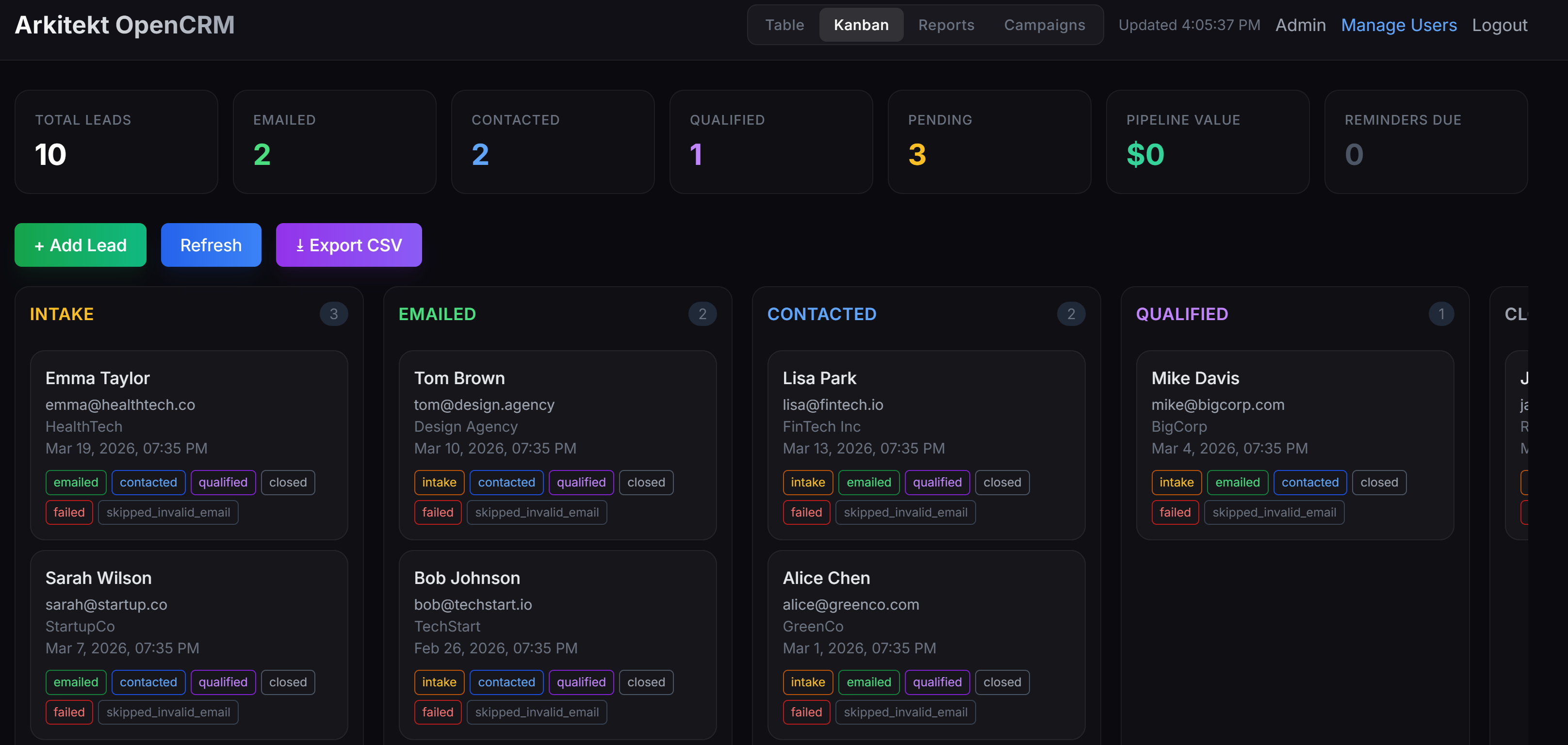The width and height of the screenshot is (1568, 745).
Task: Click the TOTAL LEADS summary card
Action: [x=115, y=141]
